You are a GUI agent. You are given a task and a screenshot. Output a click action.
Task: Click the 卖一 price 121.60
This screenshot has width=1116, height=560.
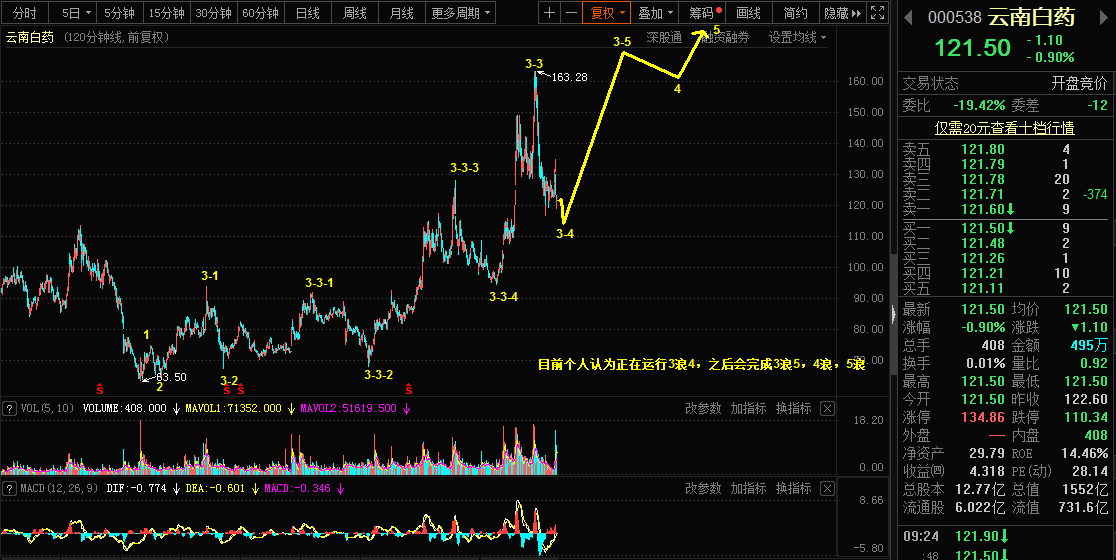pos(983,209)
